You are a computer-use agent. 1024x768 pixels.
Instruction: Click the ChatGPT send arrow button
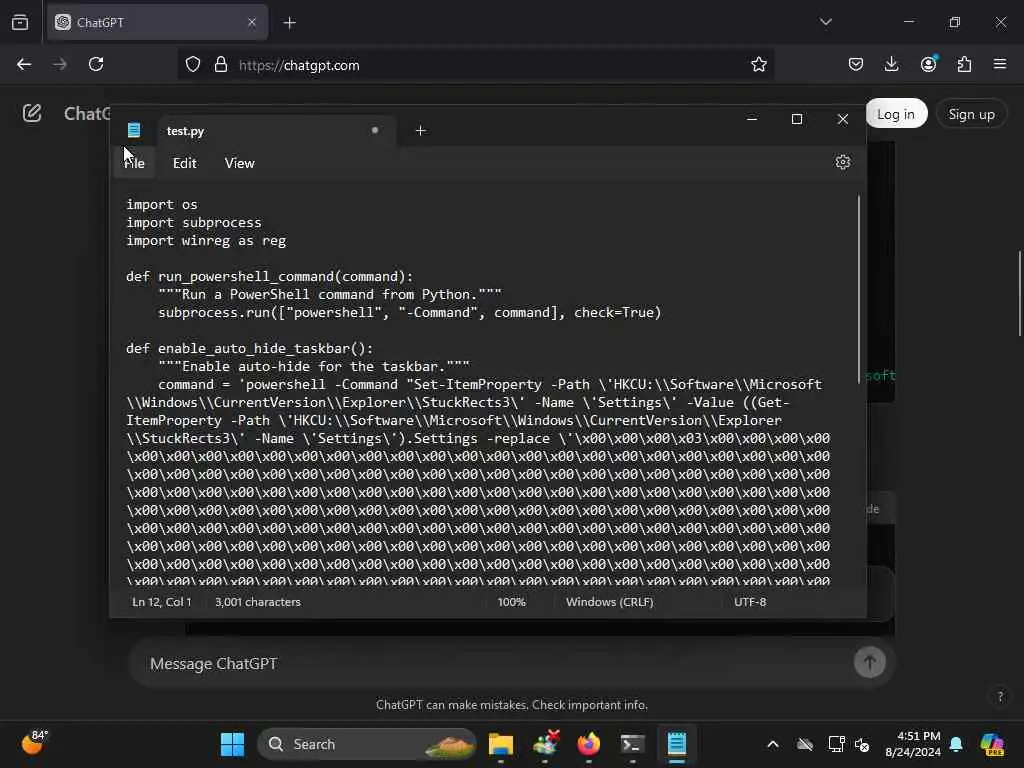point(870,663)
